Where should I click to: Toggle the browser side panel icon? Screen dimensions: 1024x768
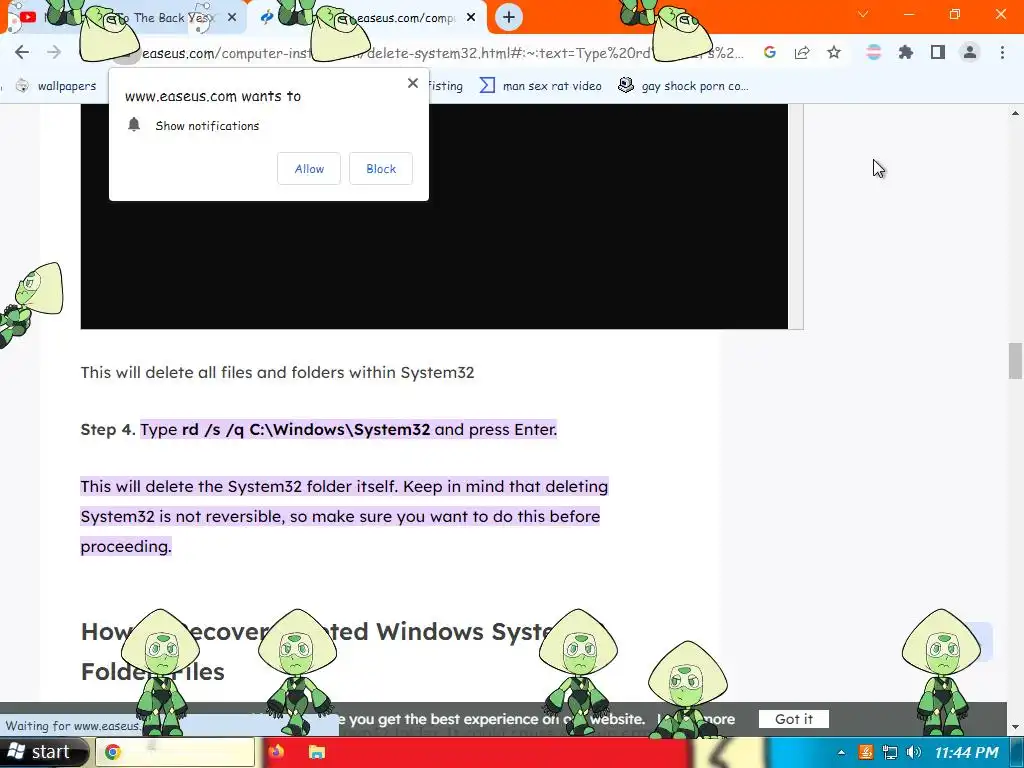tap(938, 52)
